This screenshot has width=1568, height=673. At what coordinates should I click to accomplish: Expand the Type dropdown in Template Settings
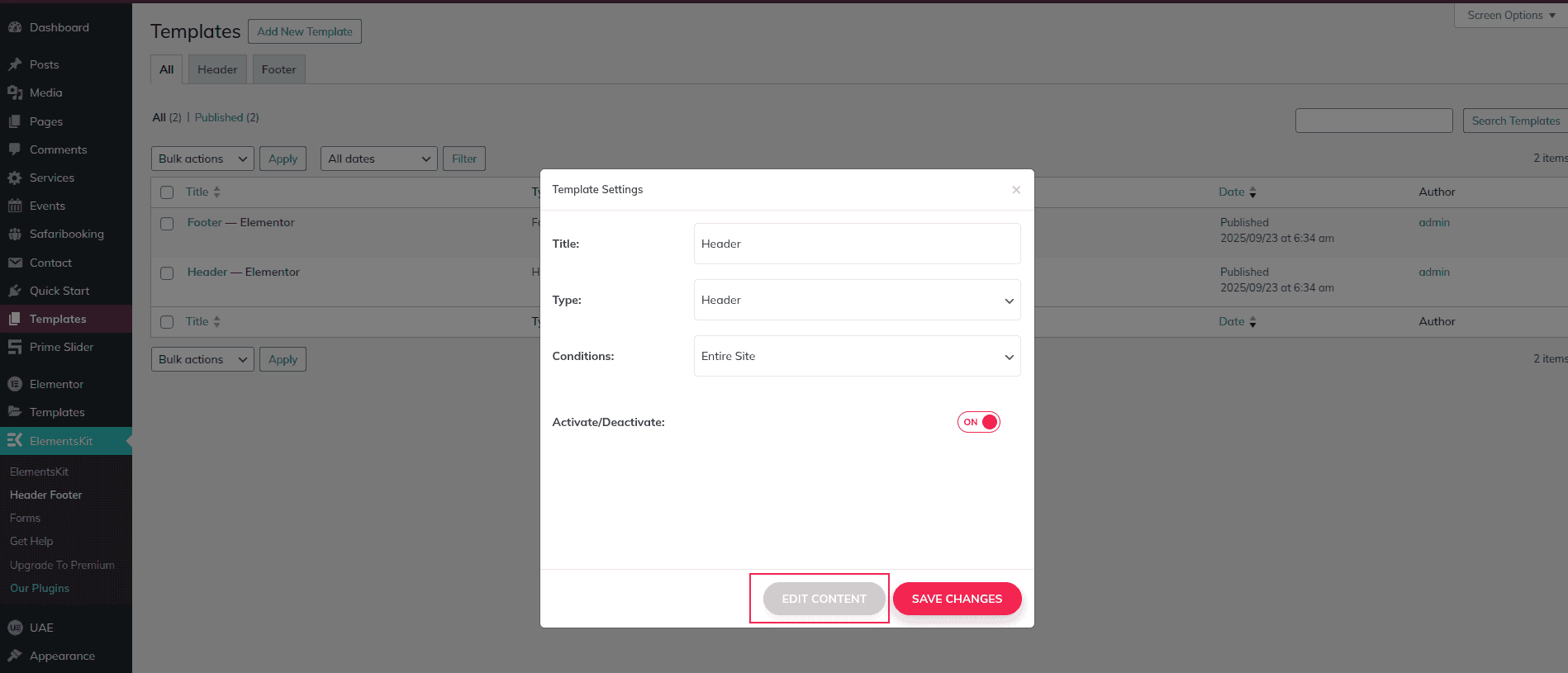coord(857,300)
